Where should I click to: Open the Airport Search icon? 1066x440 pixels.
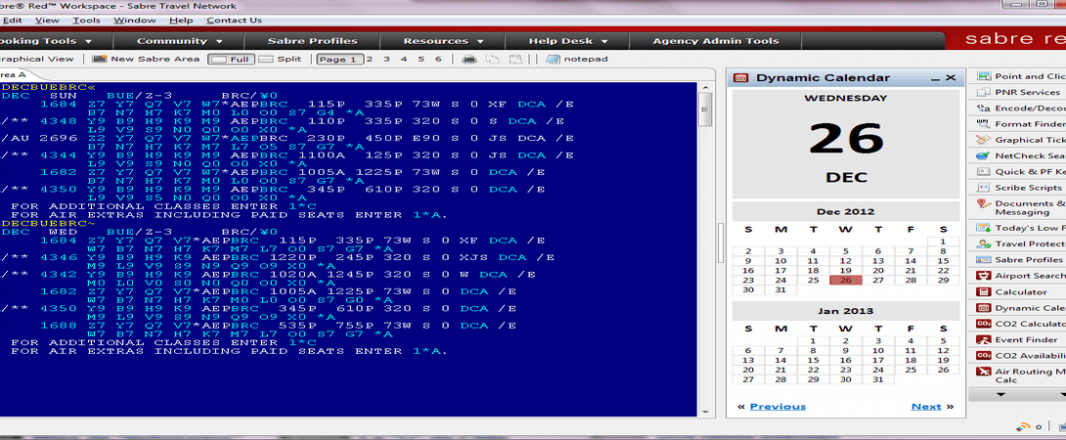coord(983,276)
